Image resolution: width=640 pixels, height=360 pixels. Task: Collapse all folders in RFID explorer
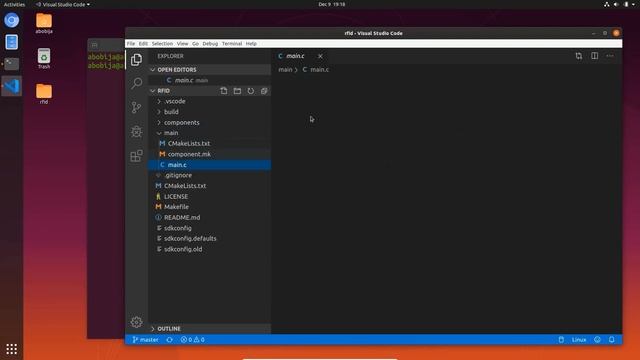[x=264, y=91]
